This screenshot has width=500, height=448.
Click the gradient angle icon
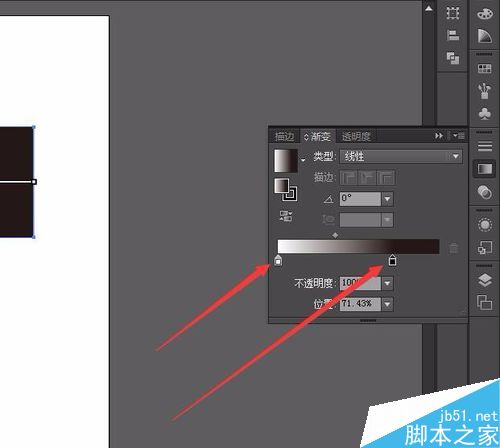[x=328, y=199]
